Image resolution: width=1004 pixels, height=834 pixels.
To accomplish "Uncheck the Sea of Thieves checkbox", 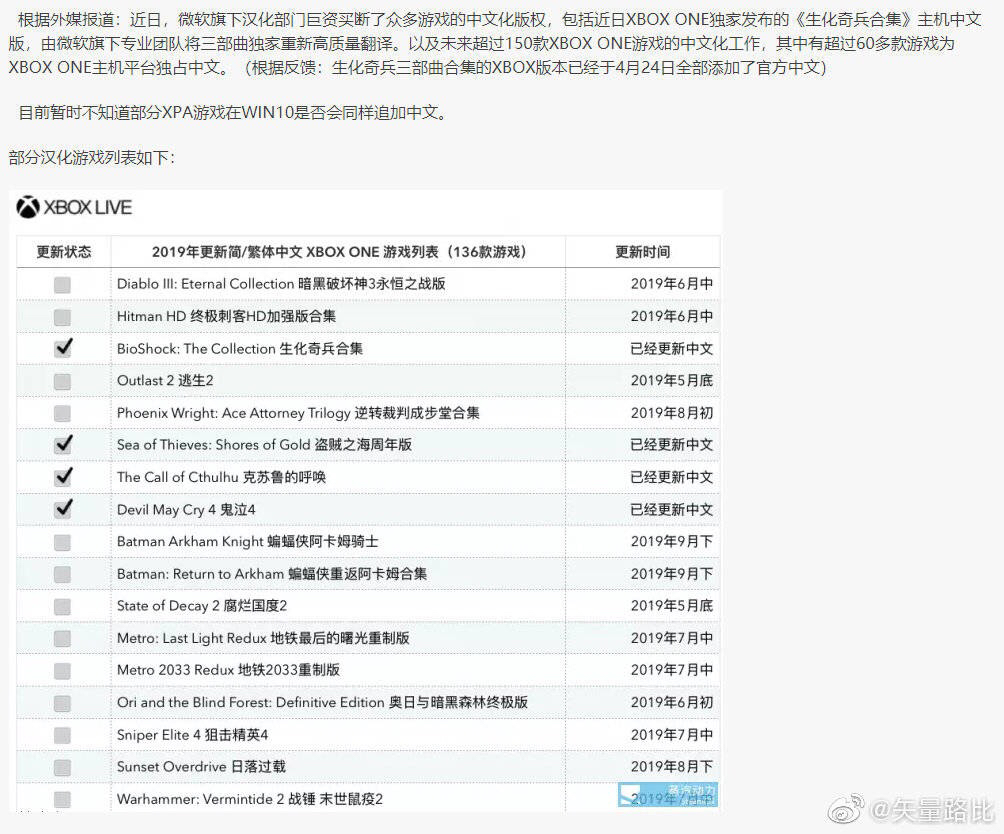I will [x=63, y=444].
